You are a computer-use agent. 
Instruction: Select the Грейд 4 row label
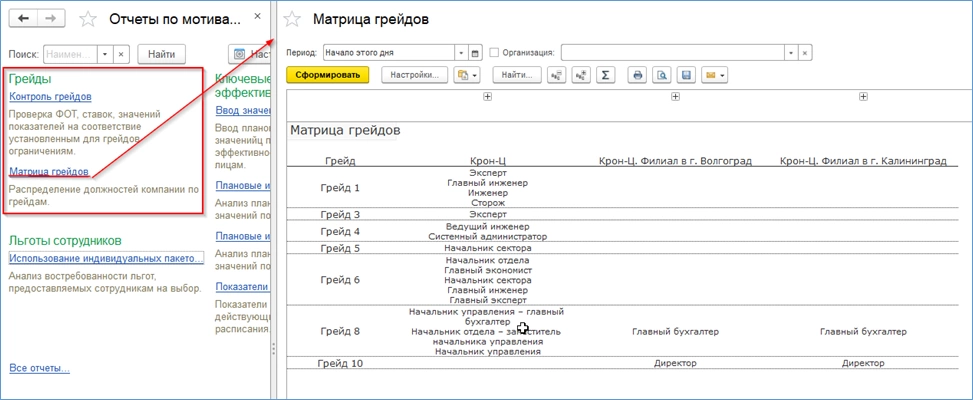coord(340,231)
